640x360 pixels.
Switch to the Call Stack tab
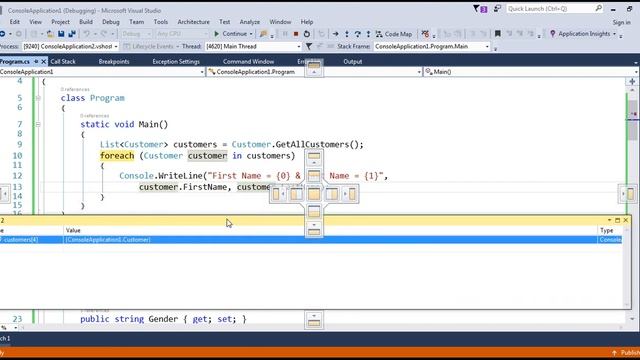coord(63,62)
